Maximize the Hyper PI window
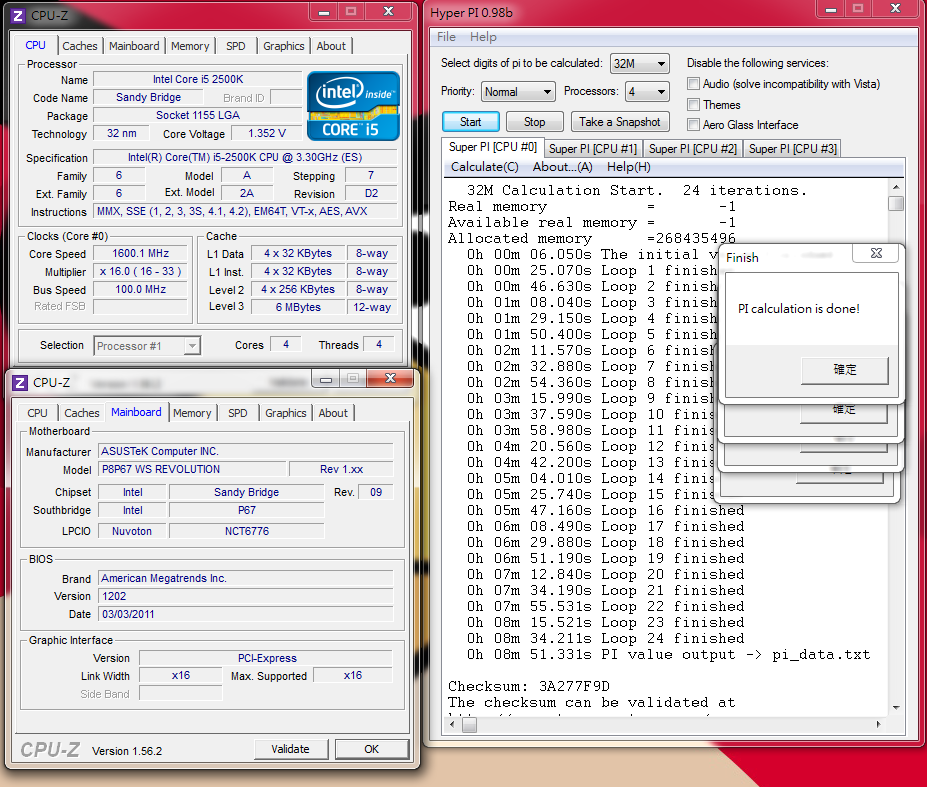 [858, 9]
